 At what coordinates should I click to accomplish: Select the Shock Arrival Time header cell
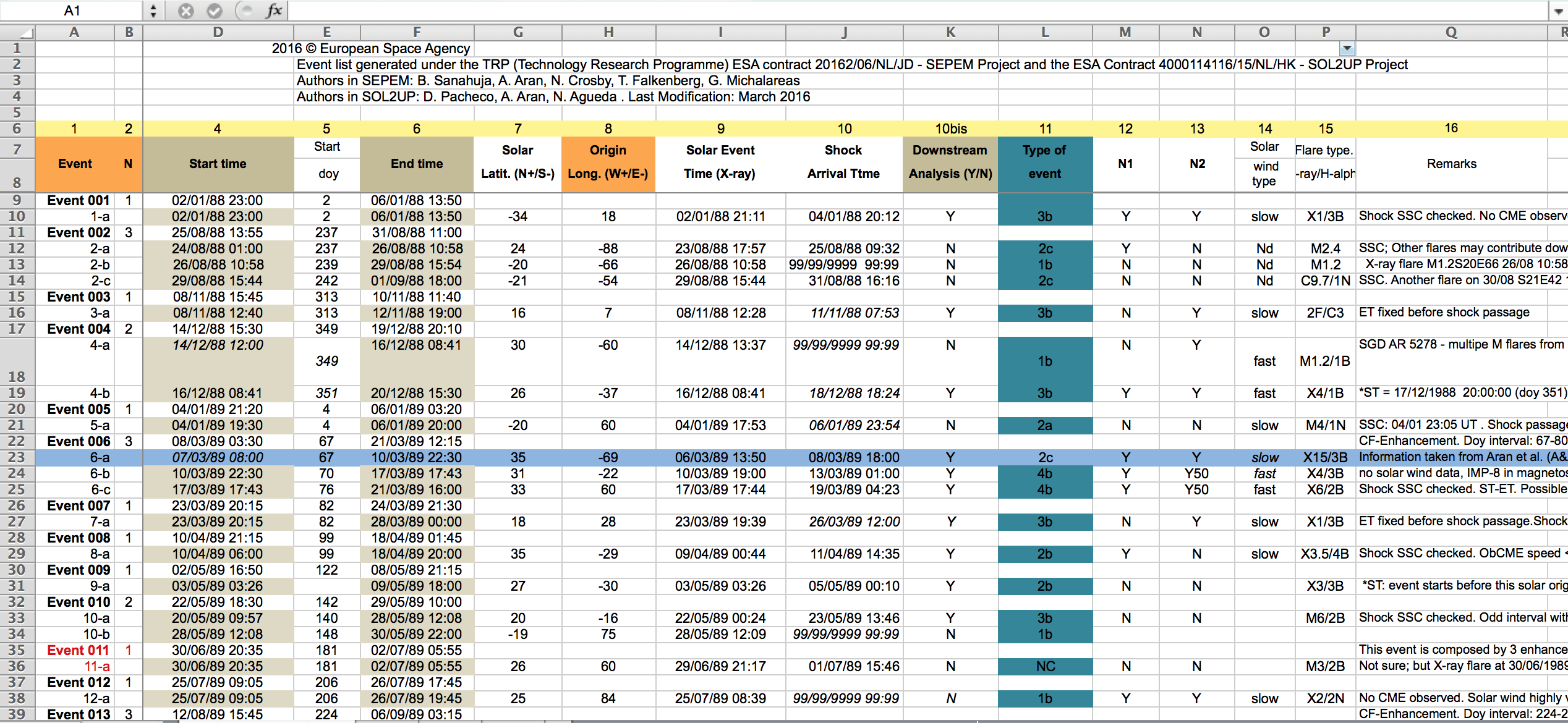[x=843, y=164]
